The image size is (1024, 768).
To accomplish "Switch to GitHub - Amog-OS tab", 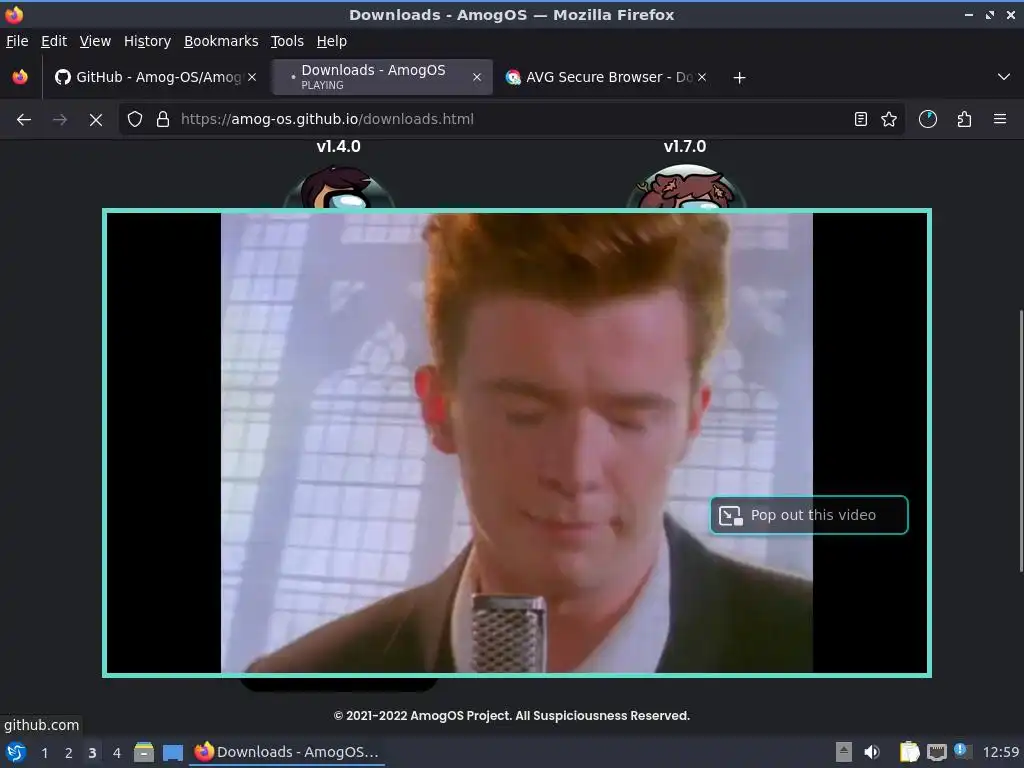I will coord(155,77).
